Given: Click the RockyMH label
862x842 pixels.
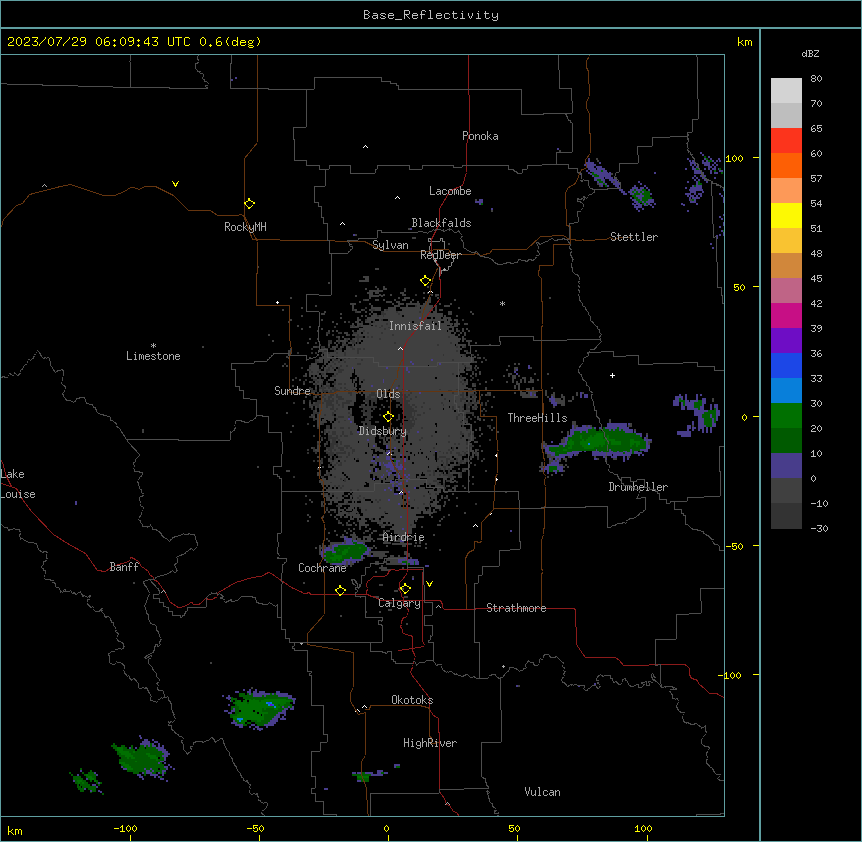Looking at the screenshot, I should (245, 226).
